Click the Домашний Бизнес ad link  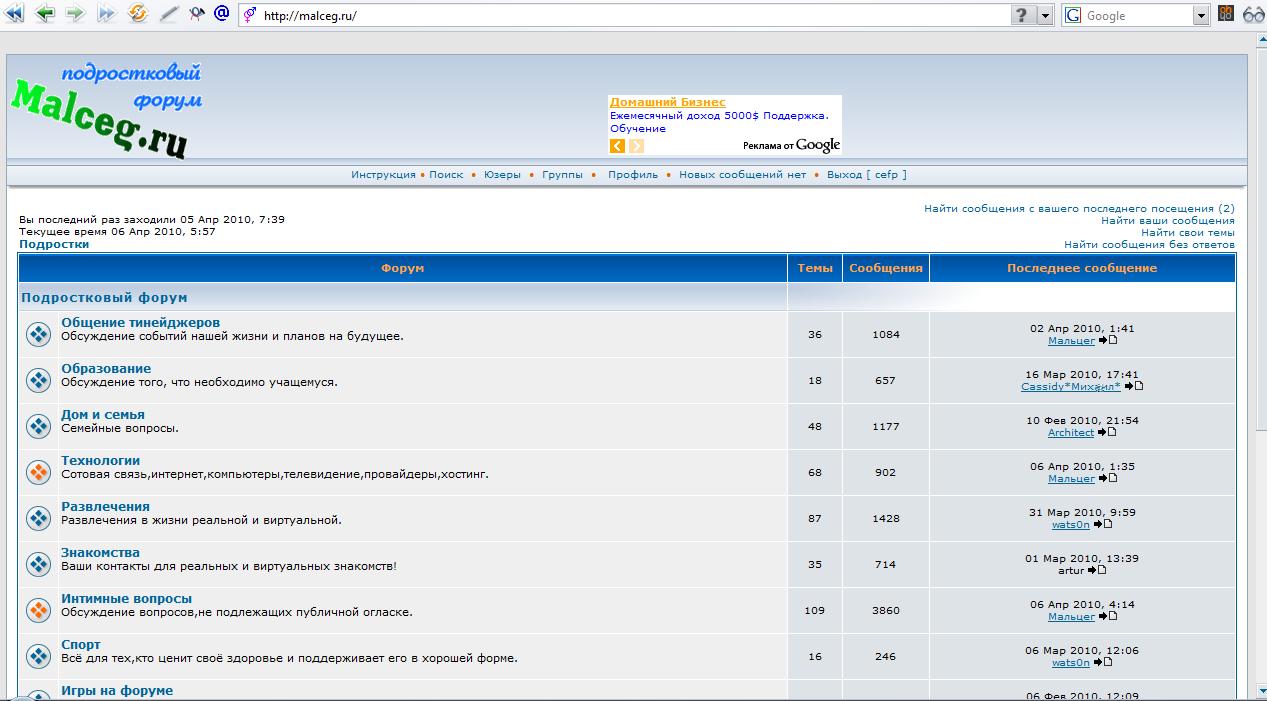[667, 102]
